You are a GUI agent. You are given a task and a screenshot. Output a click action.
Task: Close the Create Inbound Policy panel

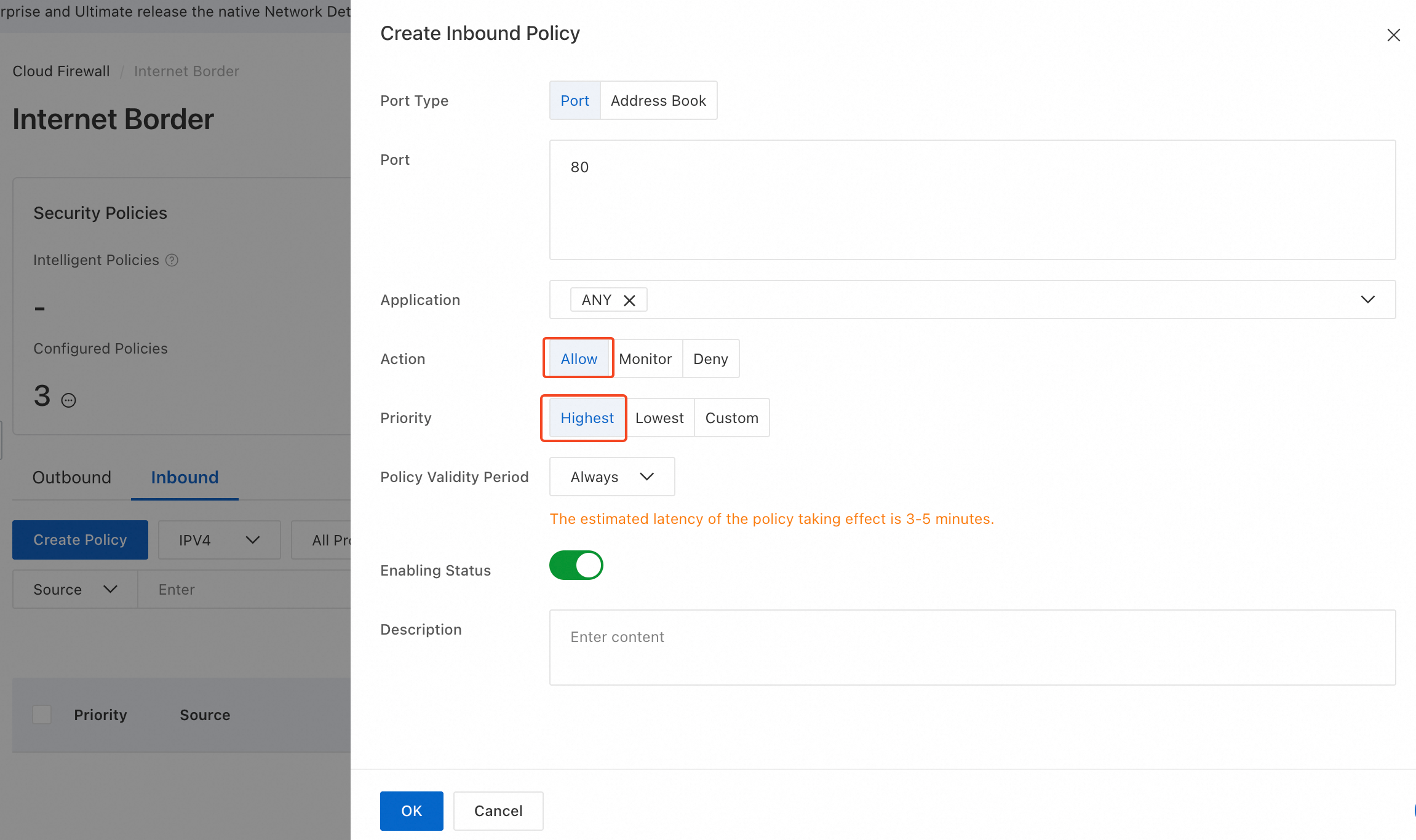click(1393, 35)
